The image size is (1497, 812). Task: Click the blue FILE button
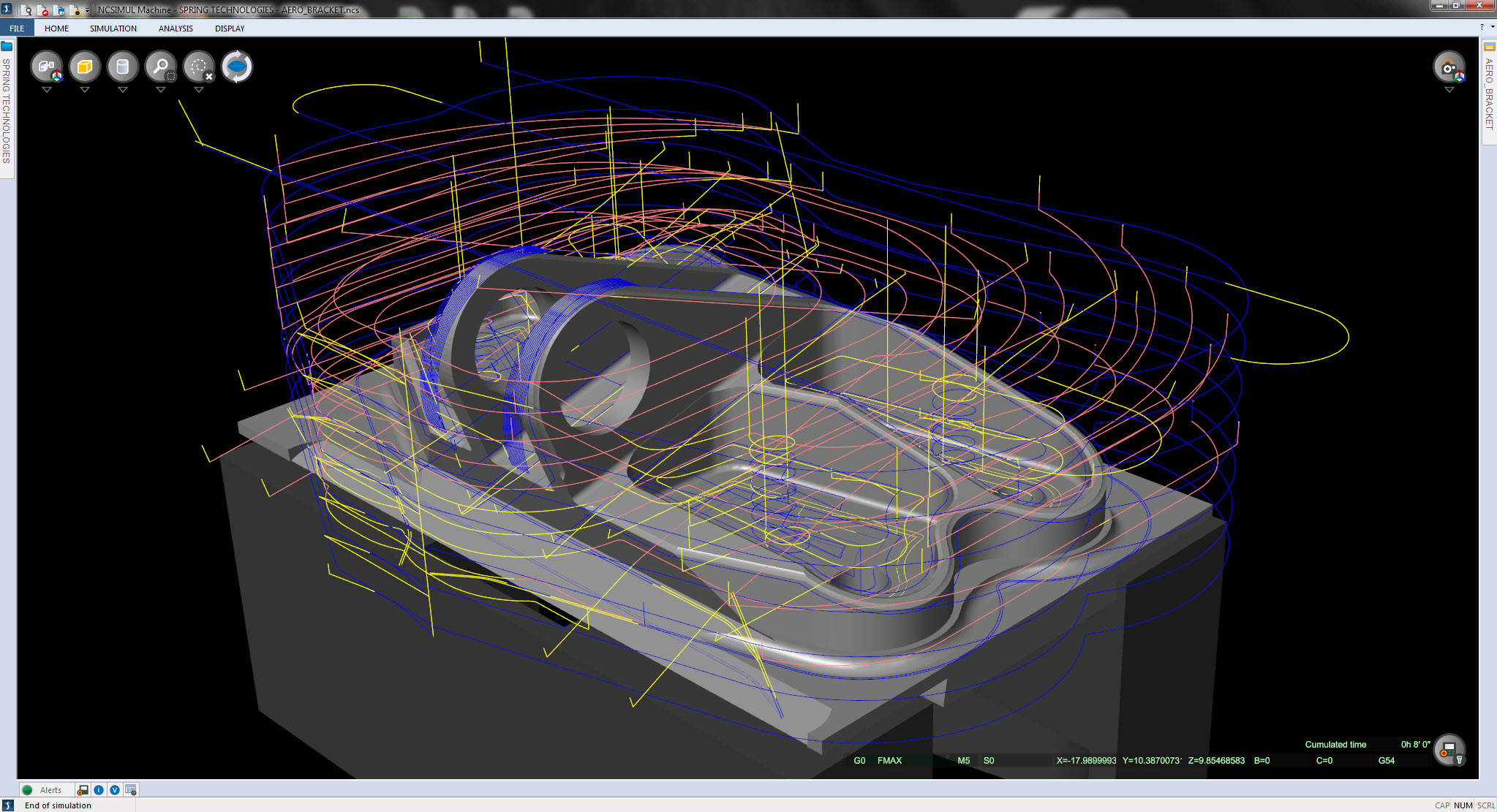[x=17, y=29]
